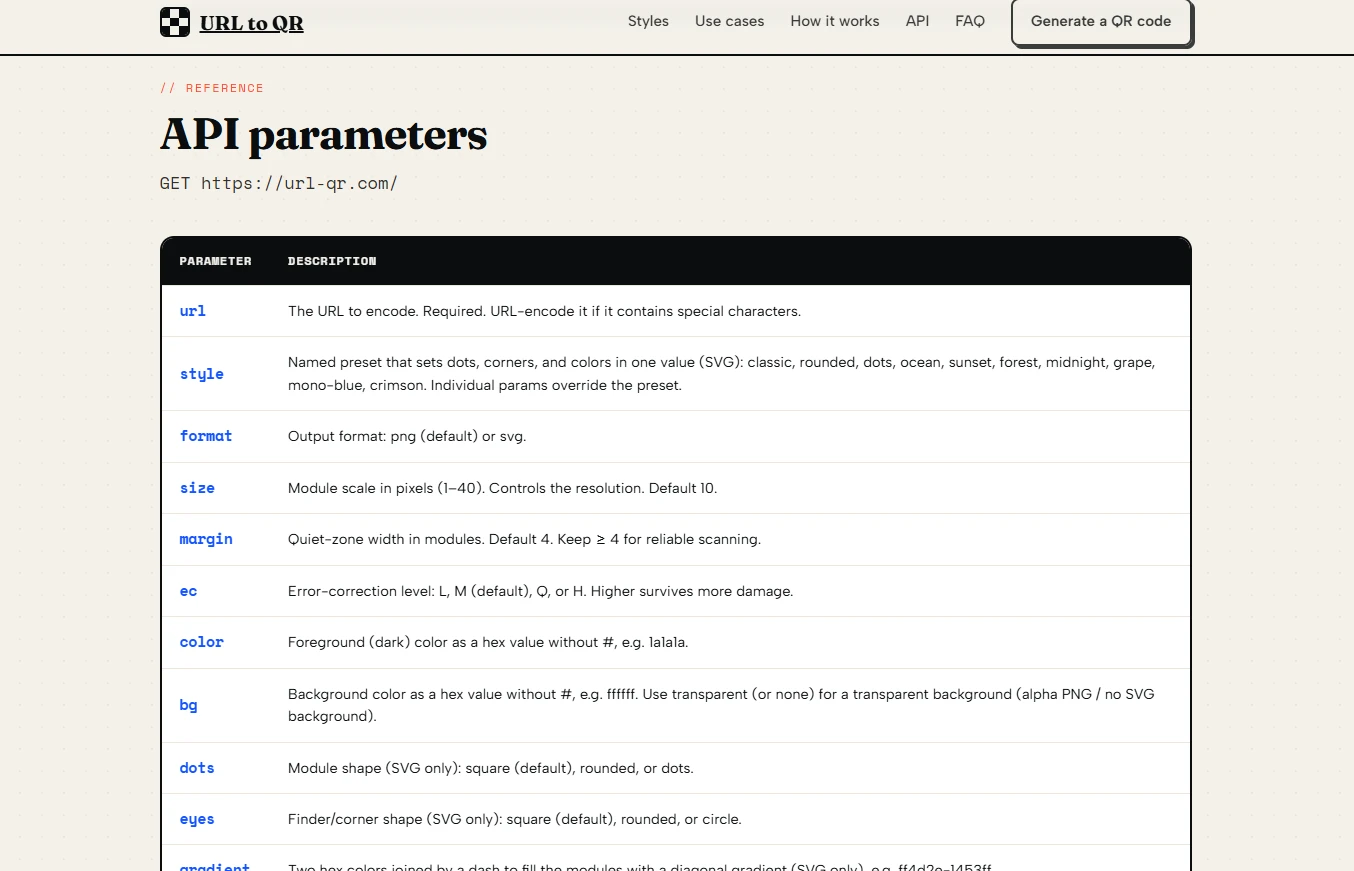The height and width of the screenshot is (871, 1354).
Task: Select the eyes parameter name
Action: [x=197, y=819]
